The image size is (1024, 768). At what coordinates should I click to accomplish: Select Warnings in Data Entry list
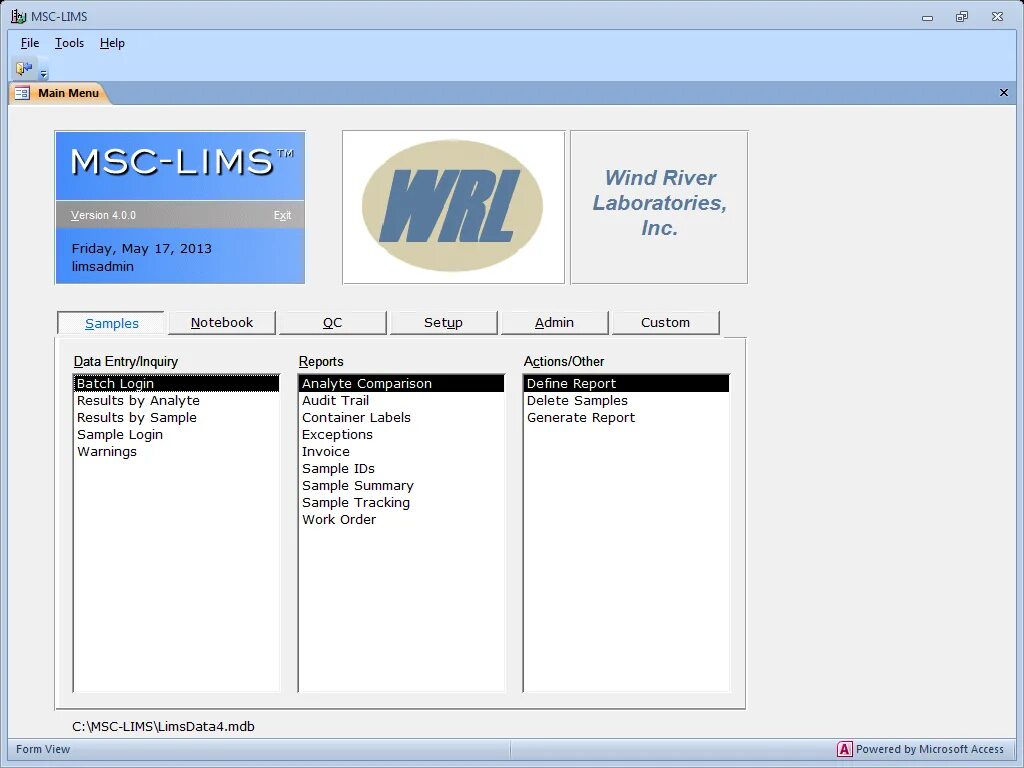point(176,451)
